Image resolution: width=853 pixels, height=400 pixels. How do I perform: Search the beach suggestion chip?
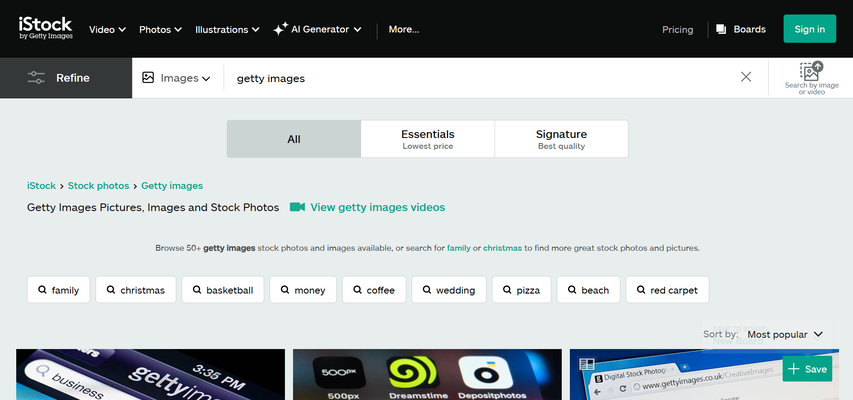(589, 290)
